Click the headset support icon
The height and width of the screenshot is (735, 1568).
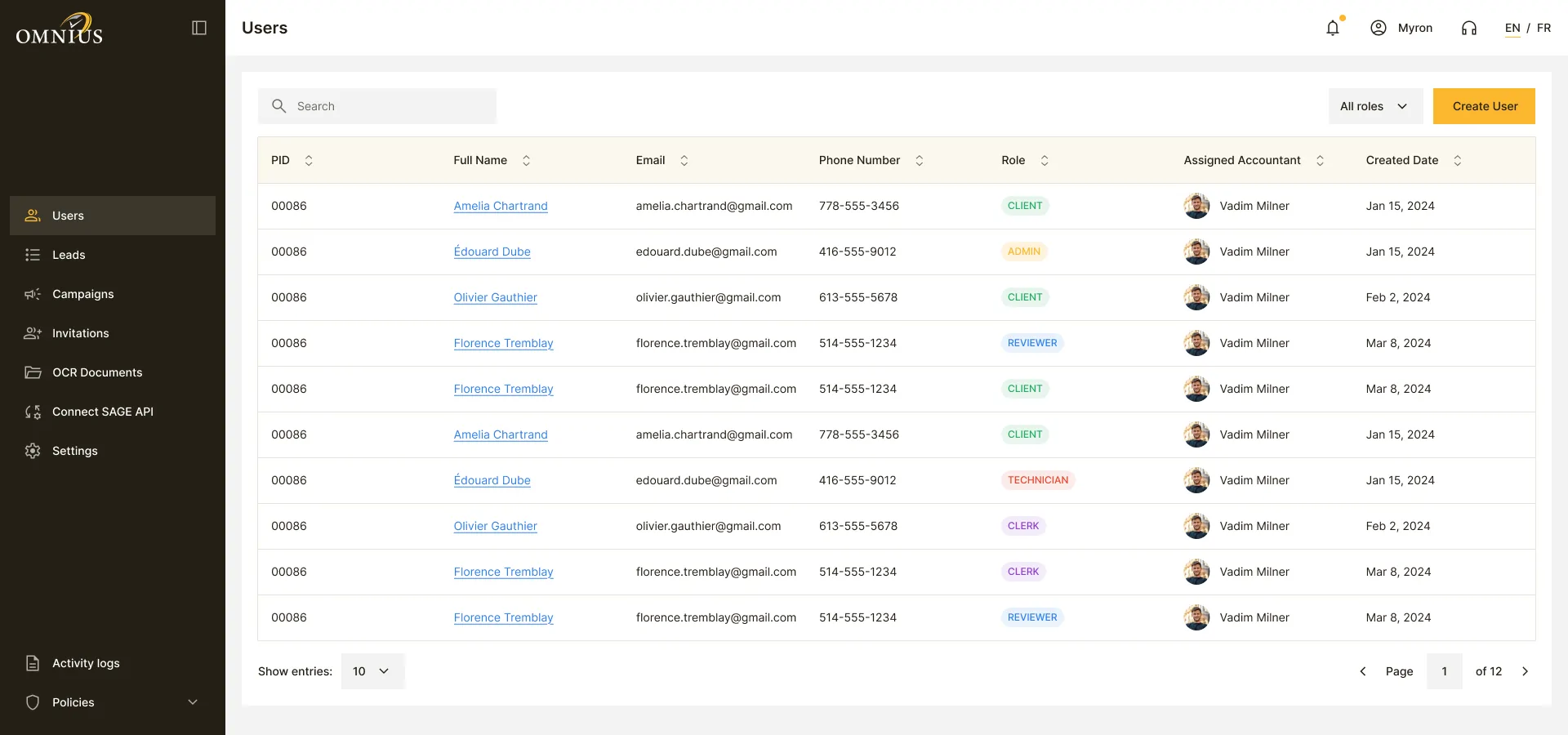tap(1469, 28)
